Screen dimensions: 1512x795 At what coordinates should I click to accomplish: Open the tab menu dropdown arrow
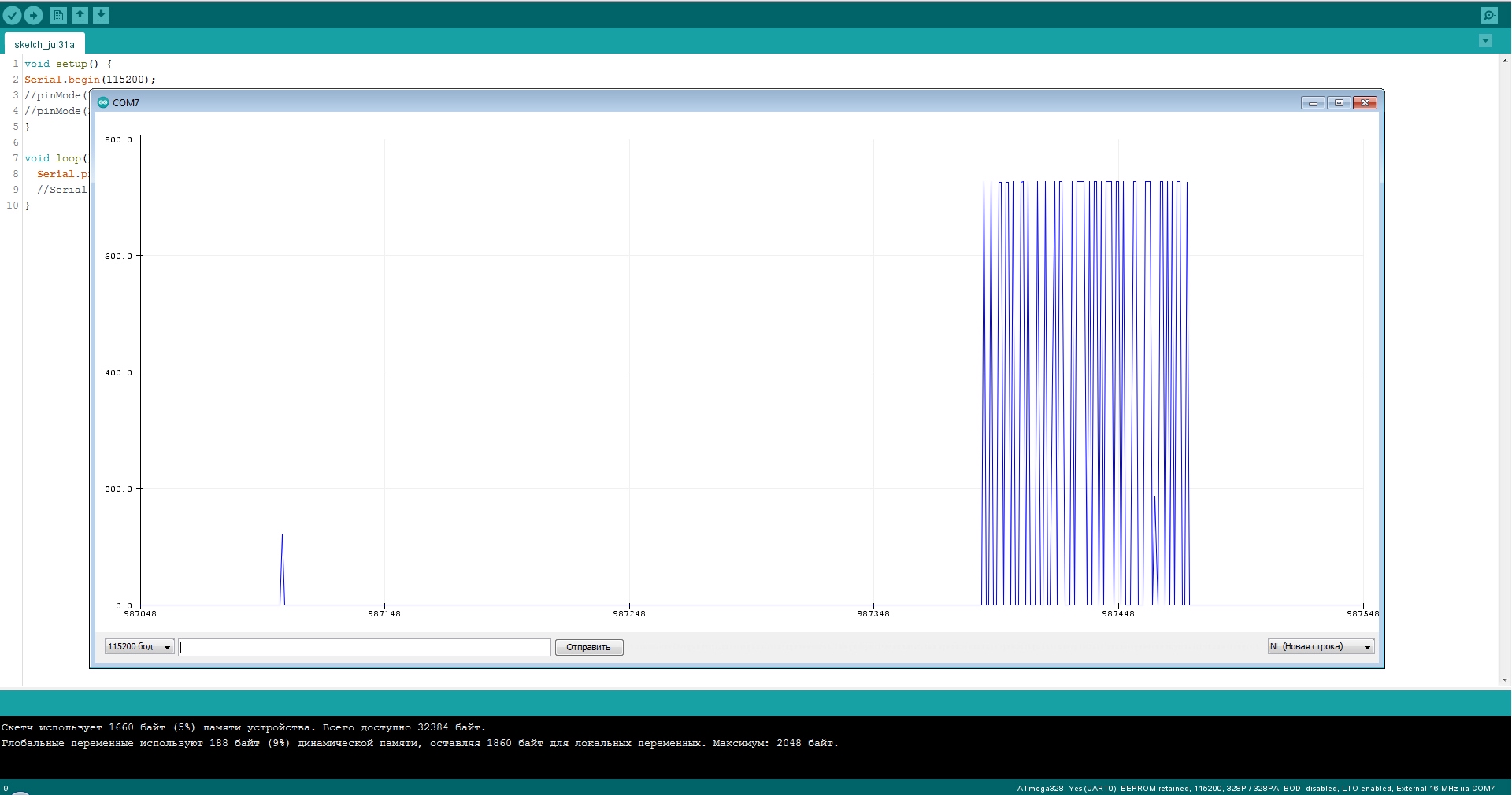[x=1485, y=41]
